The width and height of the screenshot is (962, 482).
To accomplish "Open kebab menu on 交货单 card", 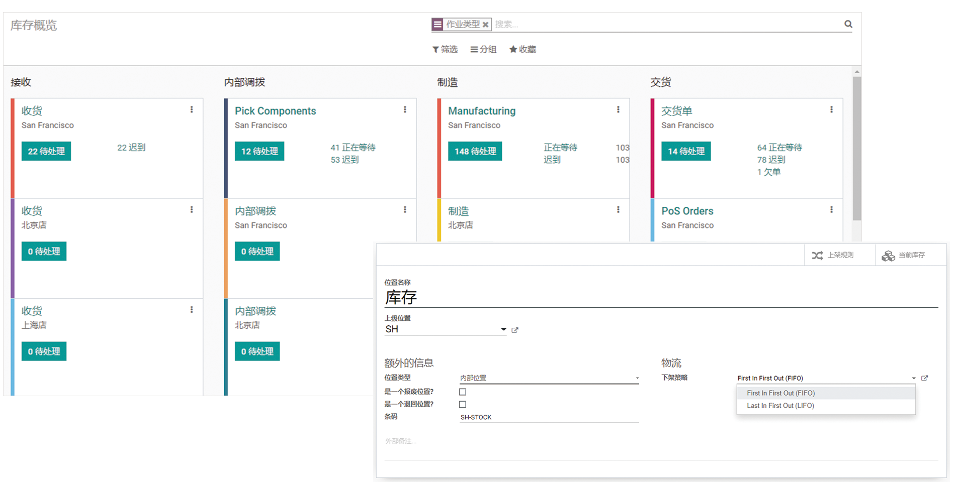I will point(831,110).
